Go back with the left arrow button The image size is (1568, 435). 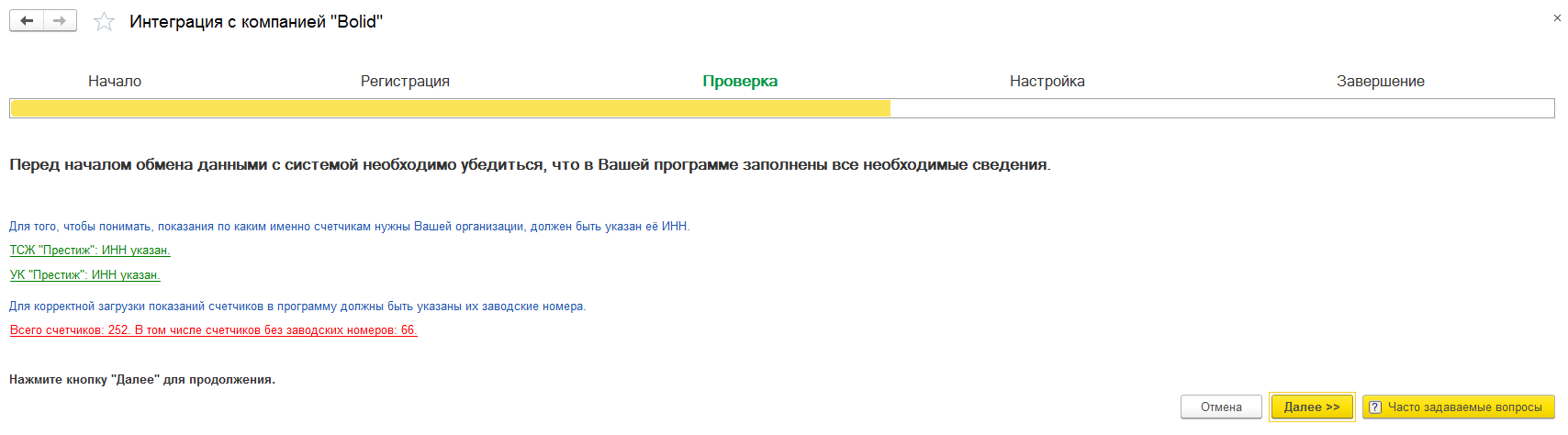[x=27, y=21]
